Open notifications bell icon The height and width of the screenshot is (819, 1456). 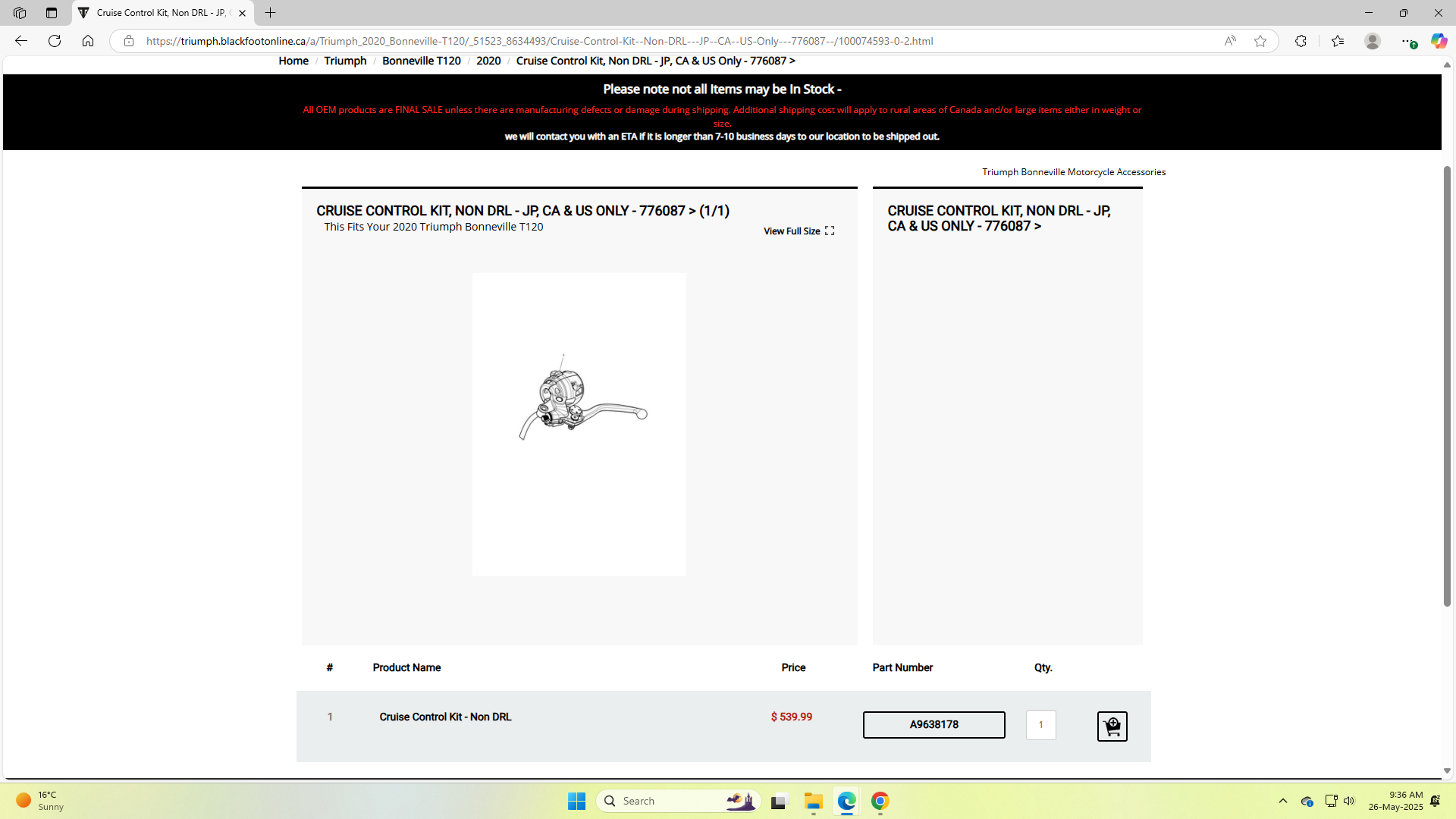coord(1435,801)
